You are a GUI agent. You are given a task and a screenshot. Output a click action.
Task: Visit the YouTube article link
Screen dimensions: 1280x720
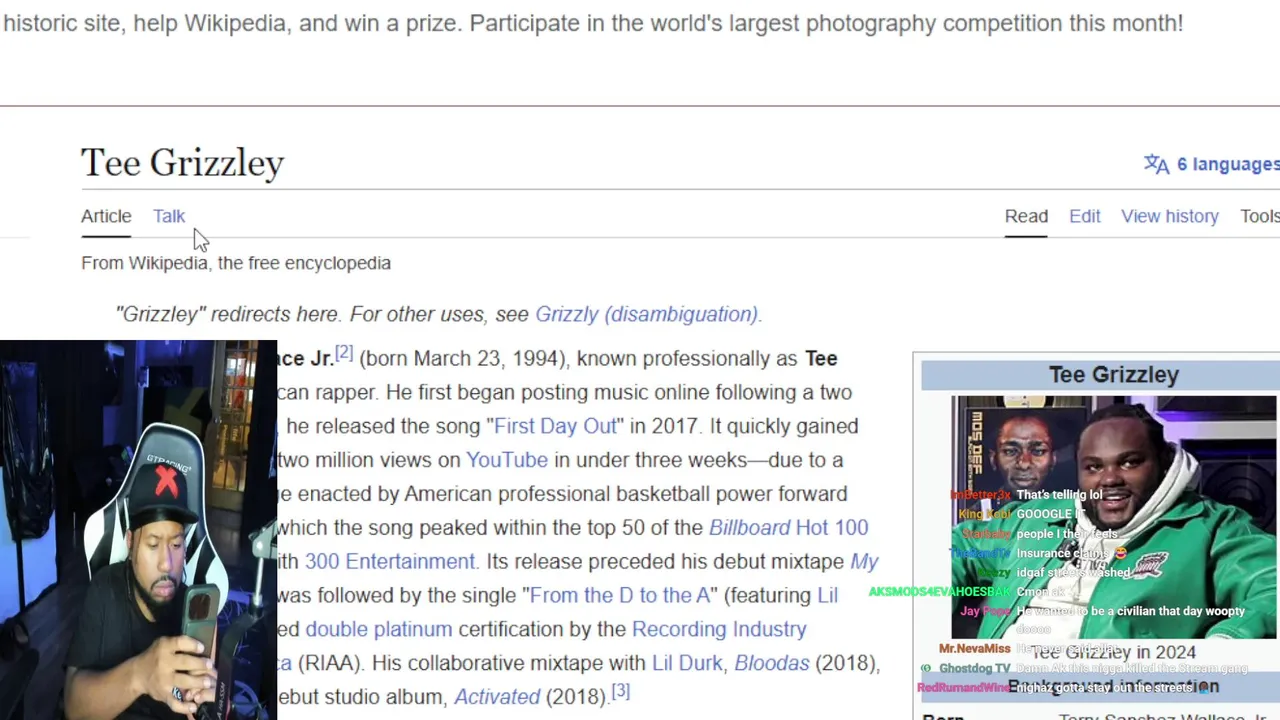[x=507, y=460]
